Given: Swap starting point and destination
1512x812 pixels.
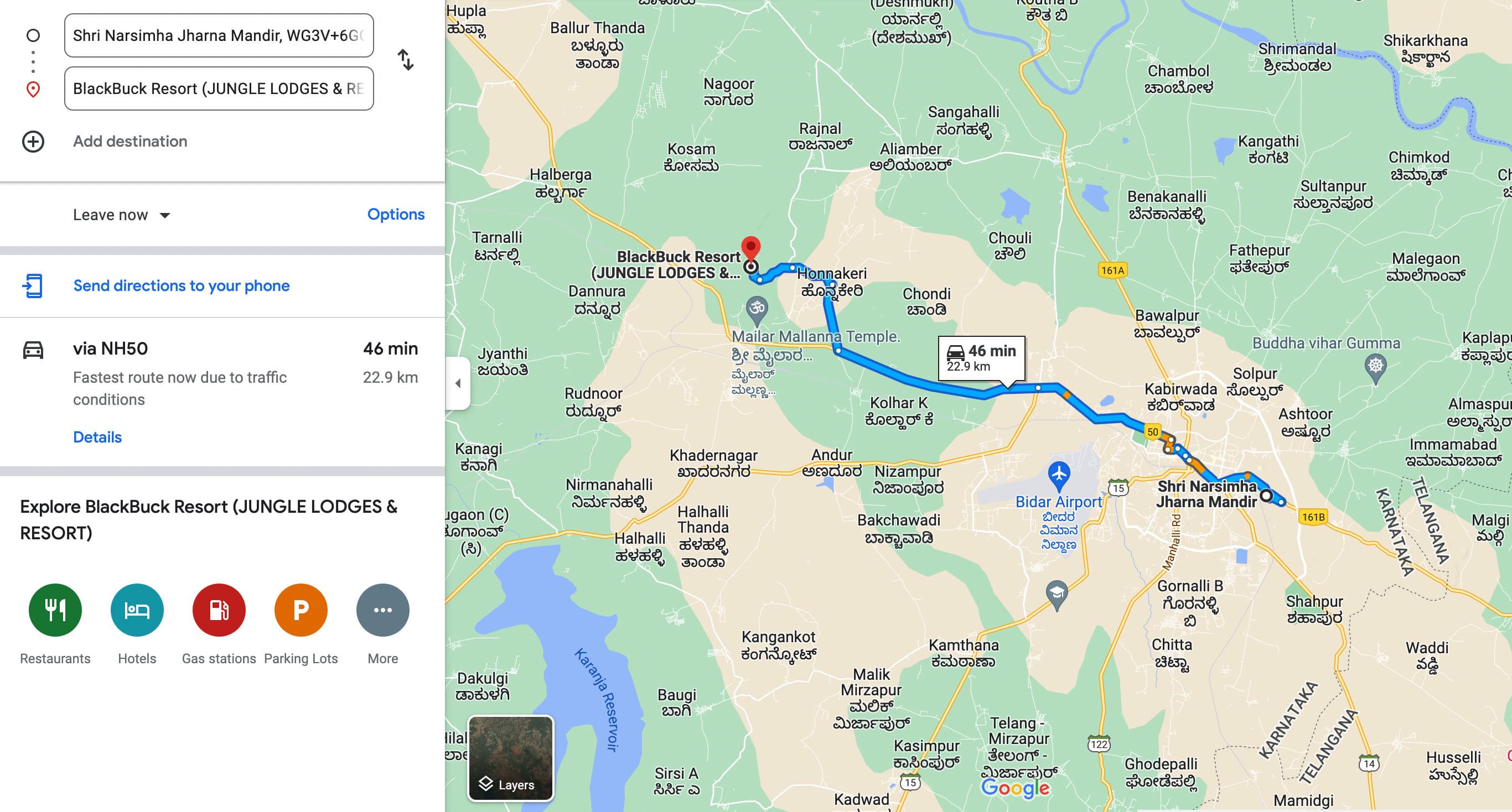Looking at the screenshot, I should click(x=406, y=60).
